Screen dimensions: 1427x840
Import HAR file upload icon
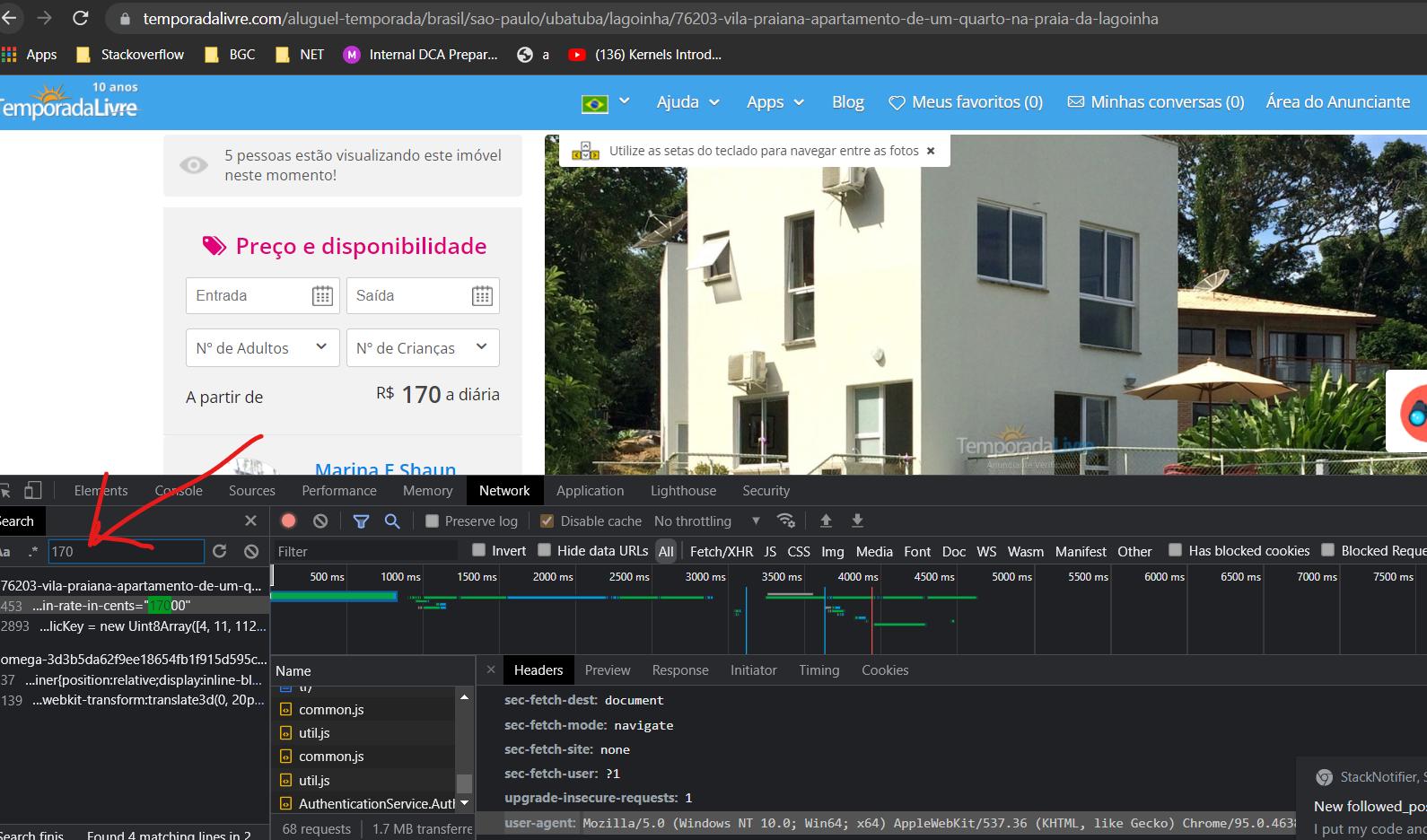point(826,521)
